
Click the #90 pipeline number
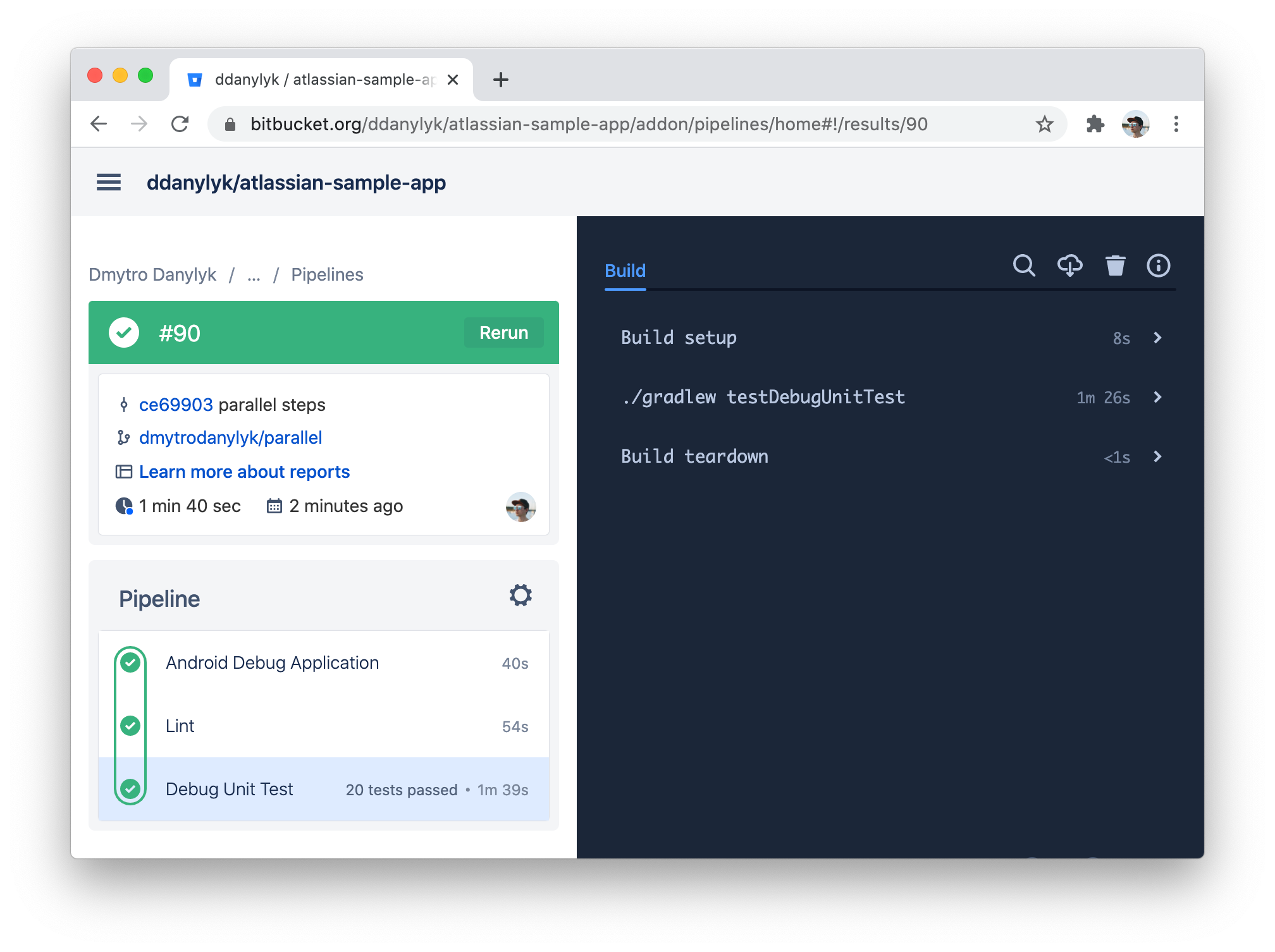point(180,333)
